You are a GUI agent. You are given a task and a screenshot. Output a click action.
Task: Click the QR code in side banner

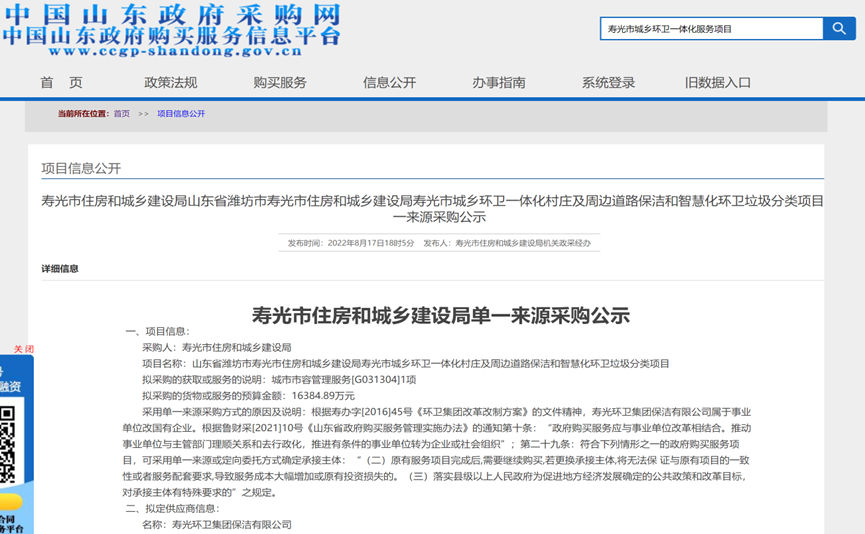(x=7, y=445)
